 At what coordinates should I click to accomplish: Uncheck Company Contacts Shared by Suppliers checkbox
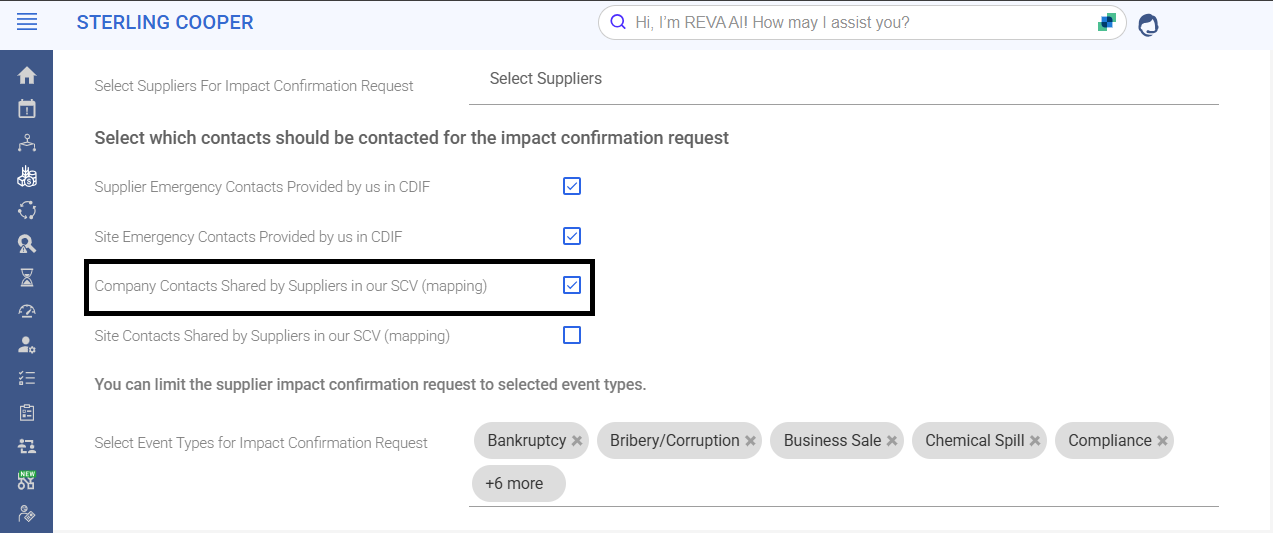[x=572, y=285]
